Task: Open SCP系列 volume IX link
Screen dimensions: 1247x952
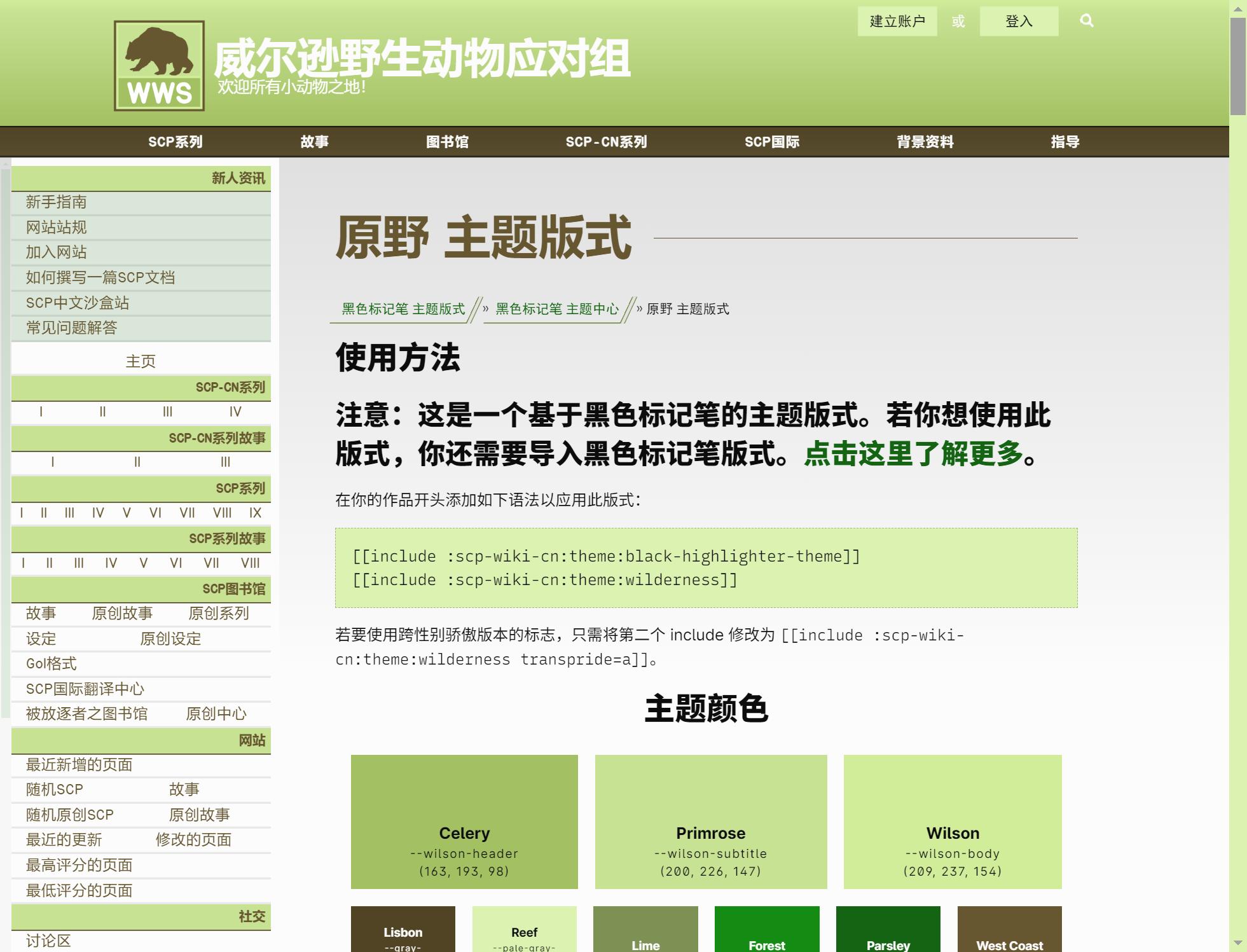Action: click(255, 513)
